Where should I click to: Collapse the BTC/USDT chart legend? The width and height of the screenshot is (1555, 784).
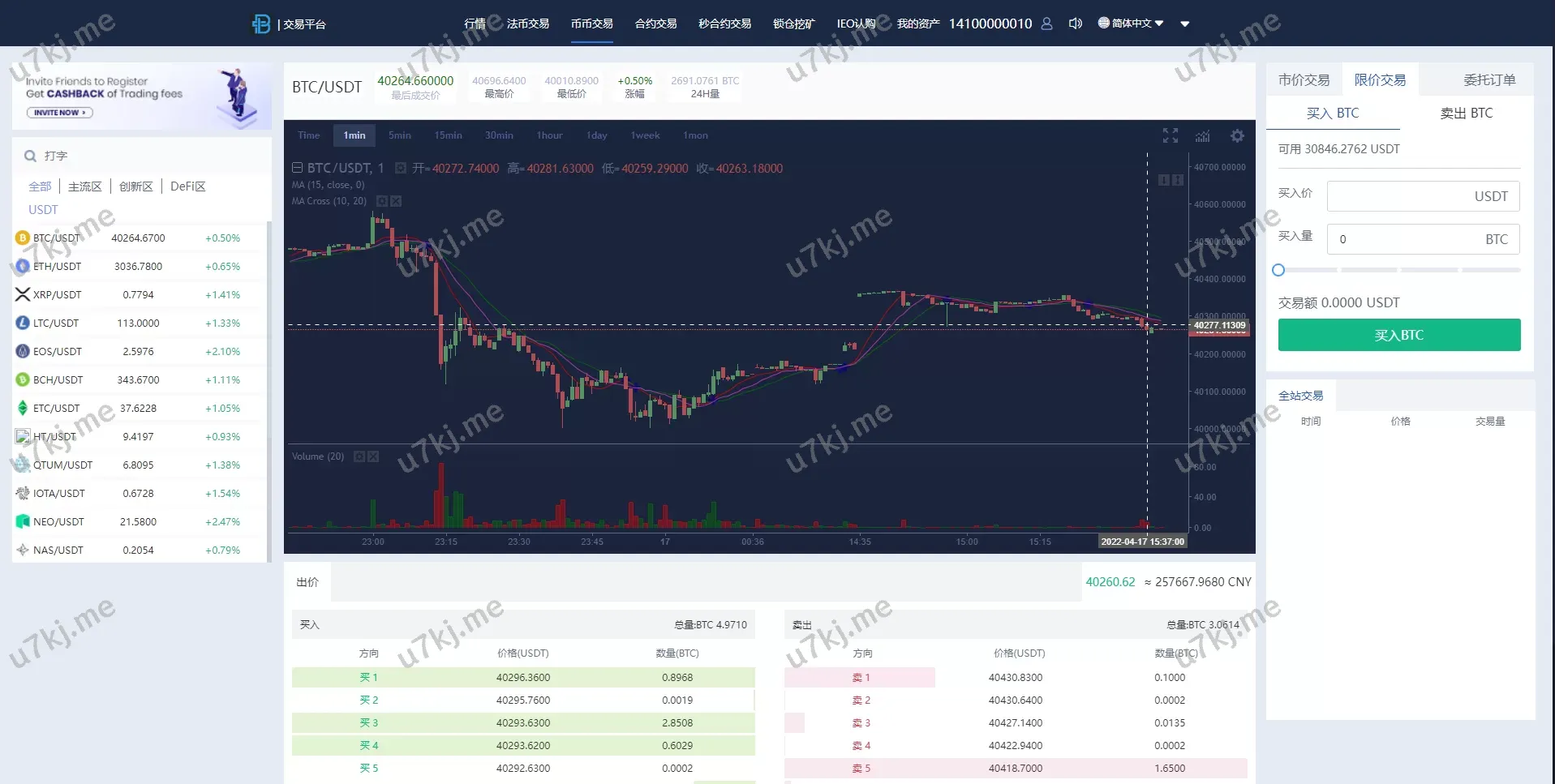297,168
